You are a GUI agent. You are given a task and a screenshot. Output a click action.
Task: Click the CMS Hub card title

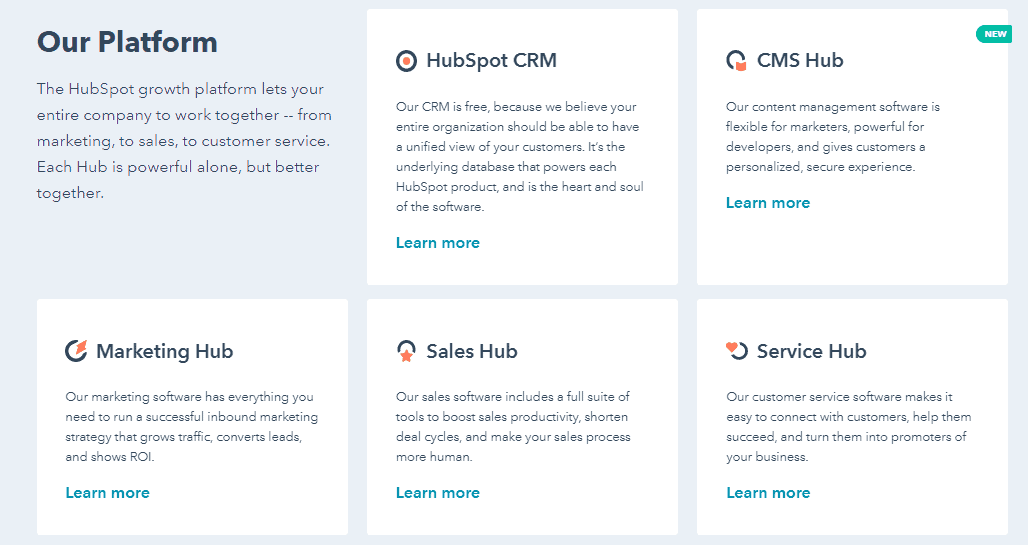[800, 60]
